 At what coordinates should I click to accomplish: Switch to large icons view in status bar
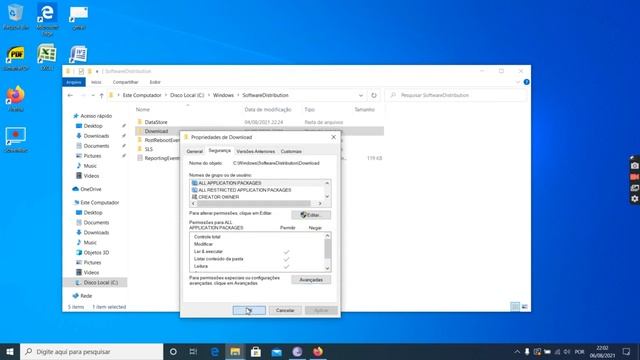pos(524,307)
